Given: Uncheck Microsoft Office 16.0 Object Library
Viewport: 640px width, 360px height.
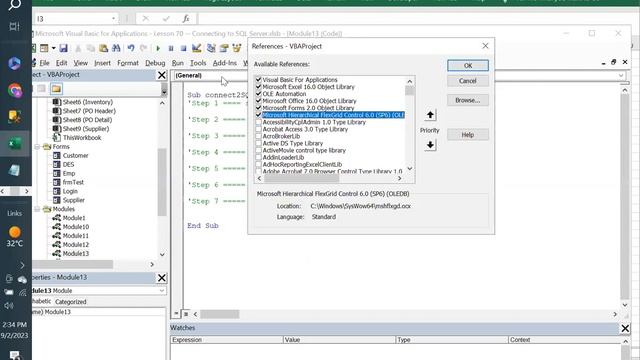Looking at the screenshot, I should pyautogui.click(x=258, y=100).
